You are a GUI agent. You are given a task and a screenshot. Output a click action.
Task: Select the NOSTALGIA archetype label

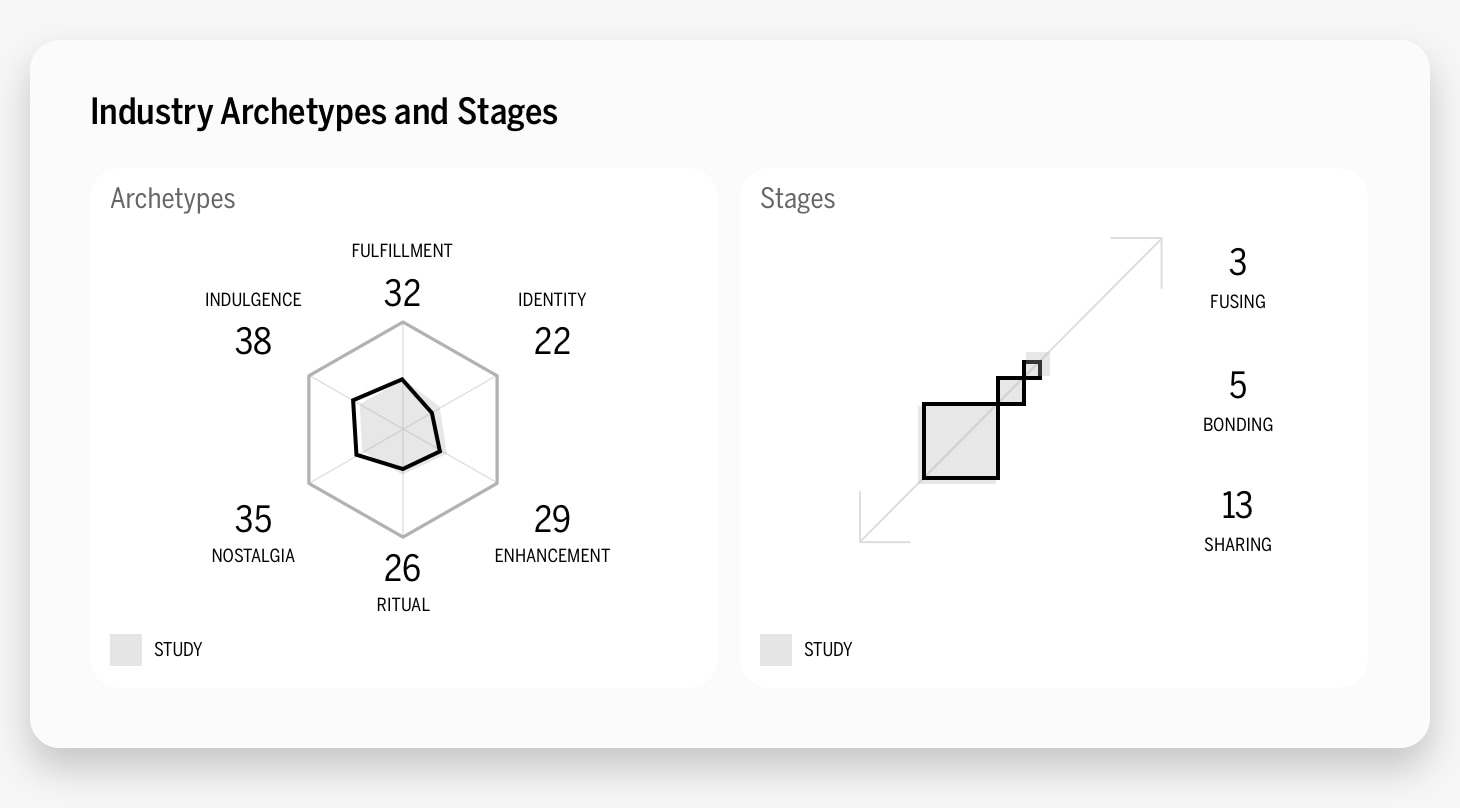pyautogui.click(x=253, y=556)
